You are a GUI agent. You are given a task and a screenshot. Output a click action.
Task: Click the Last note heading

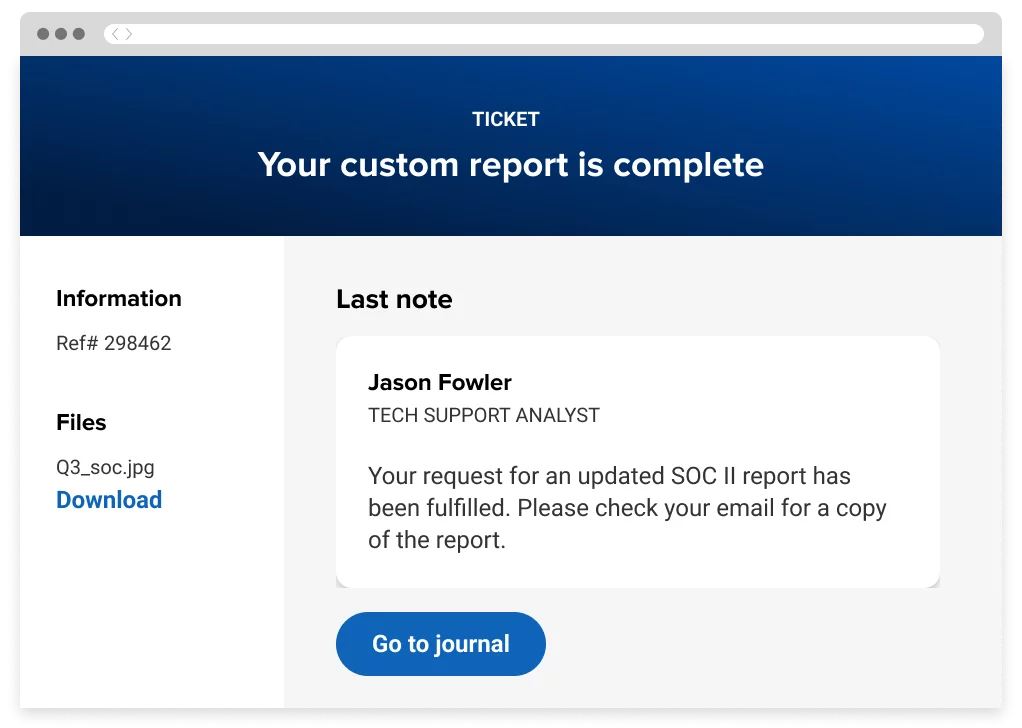coord(394,299)
